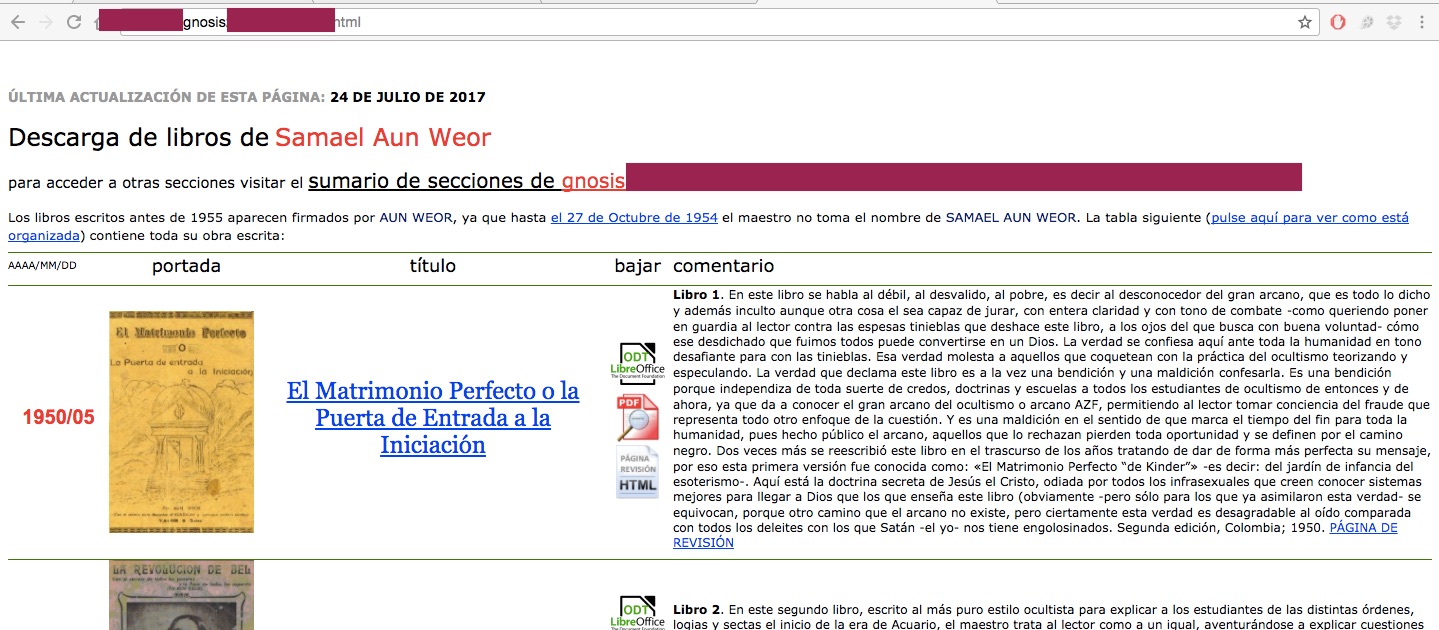
Task: Click the film reel extension icon
Action: 1366,22
